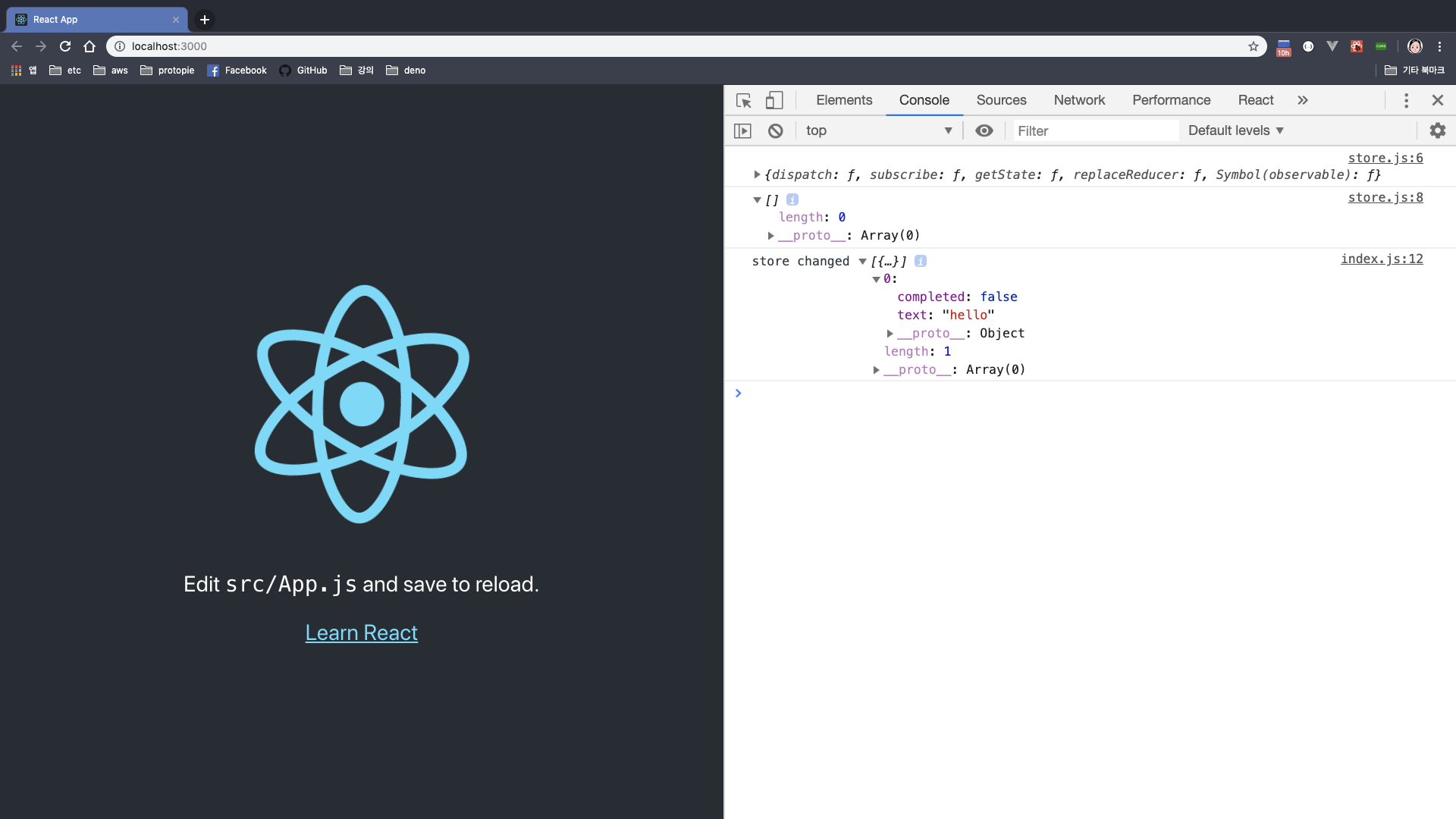The height and width of the screenshot is (819, 1456).
Task: Show the console sidebar panel icon
Action: (x=742, y=130)
